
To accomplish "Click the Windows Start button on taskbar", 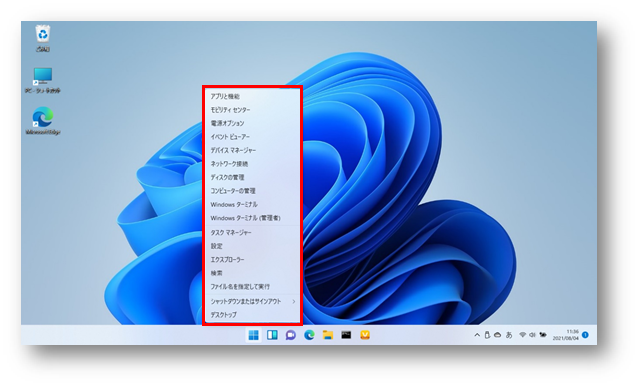I will (x=253, y=335).
